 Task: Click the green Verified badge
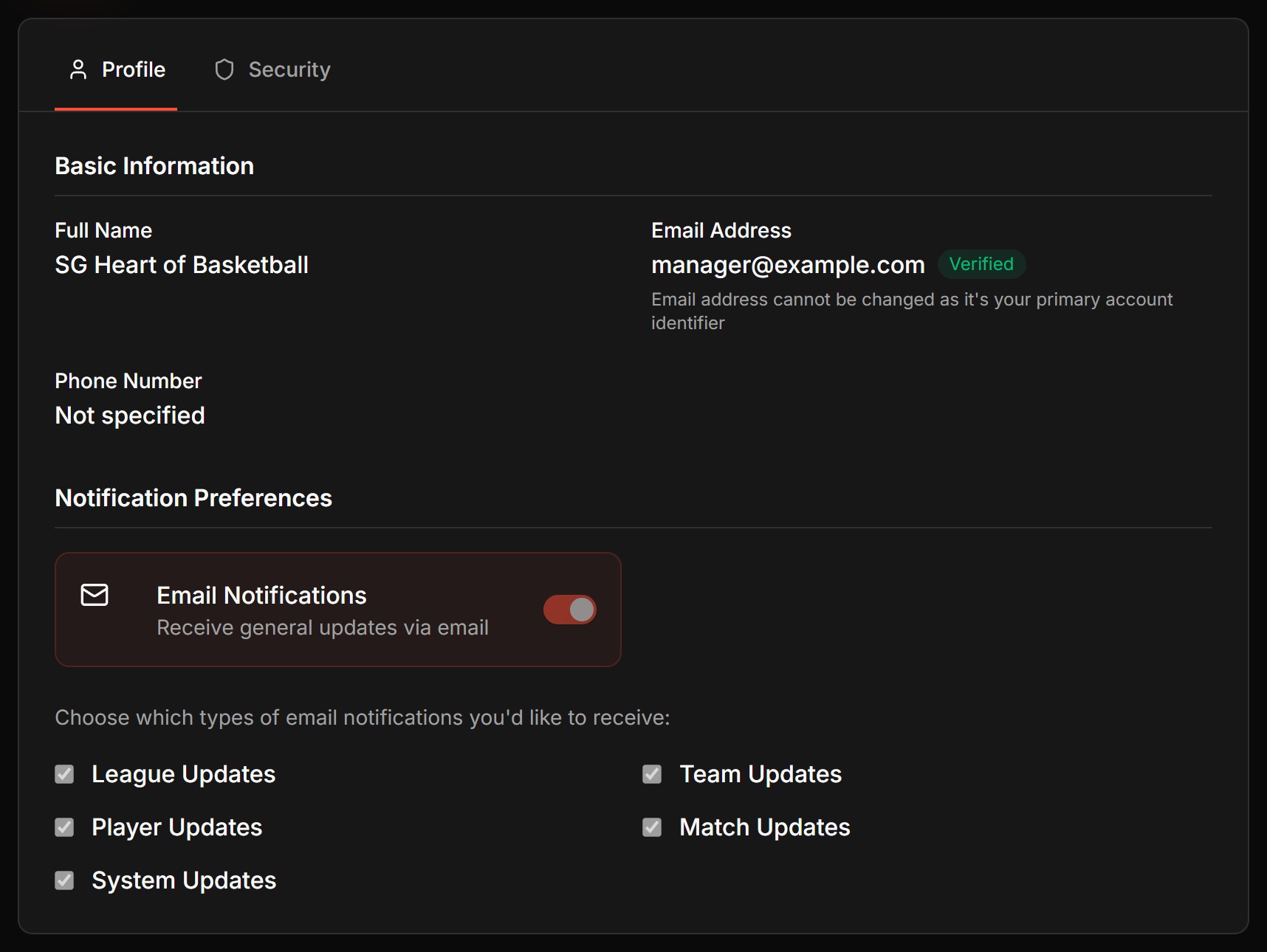click(981, 264)
